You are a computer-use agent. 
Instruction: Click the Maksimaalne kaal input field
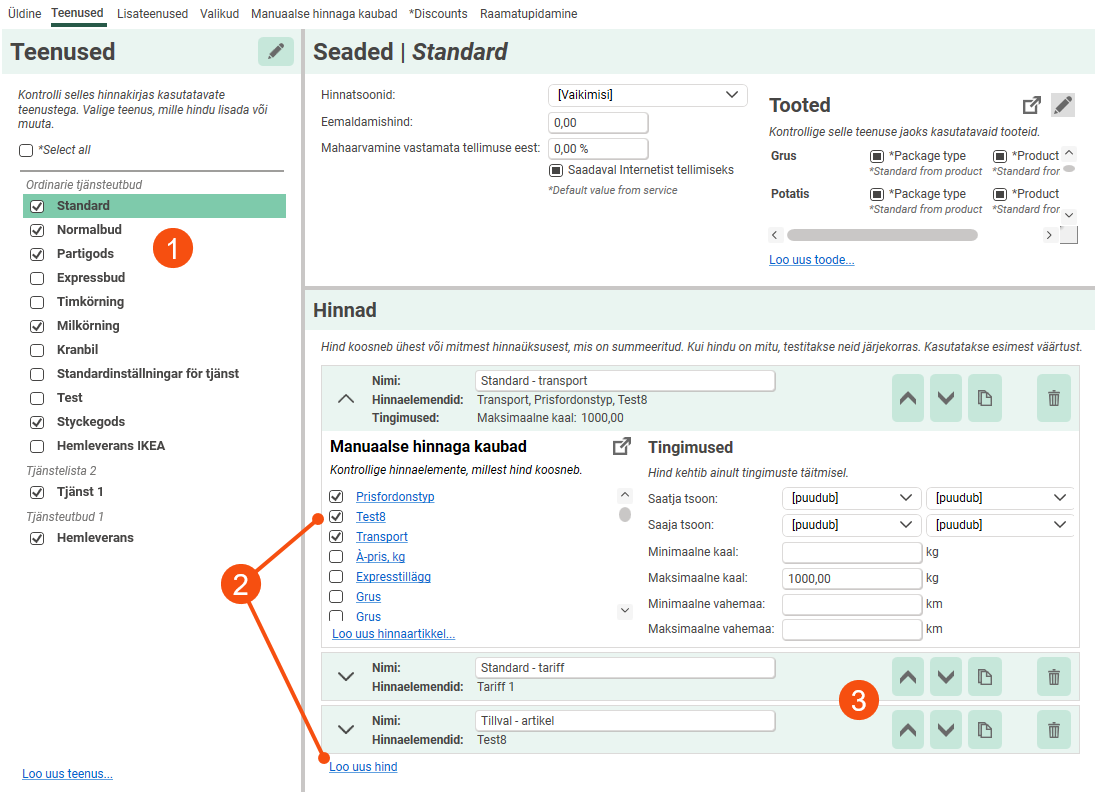click(x=850, y=579)
